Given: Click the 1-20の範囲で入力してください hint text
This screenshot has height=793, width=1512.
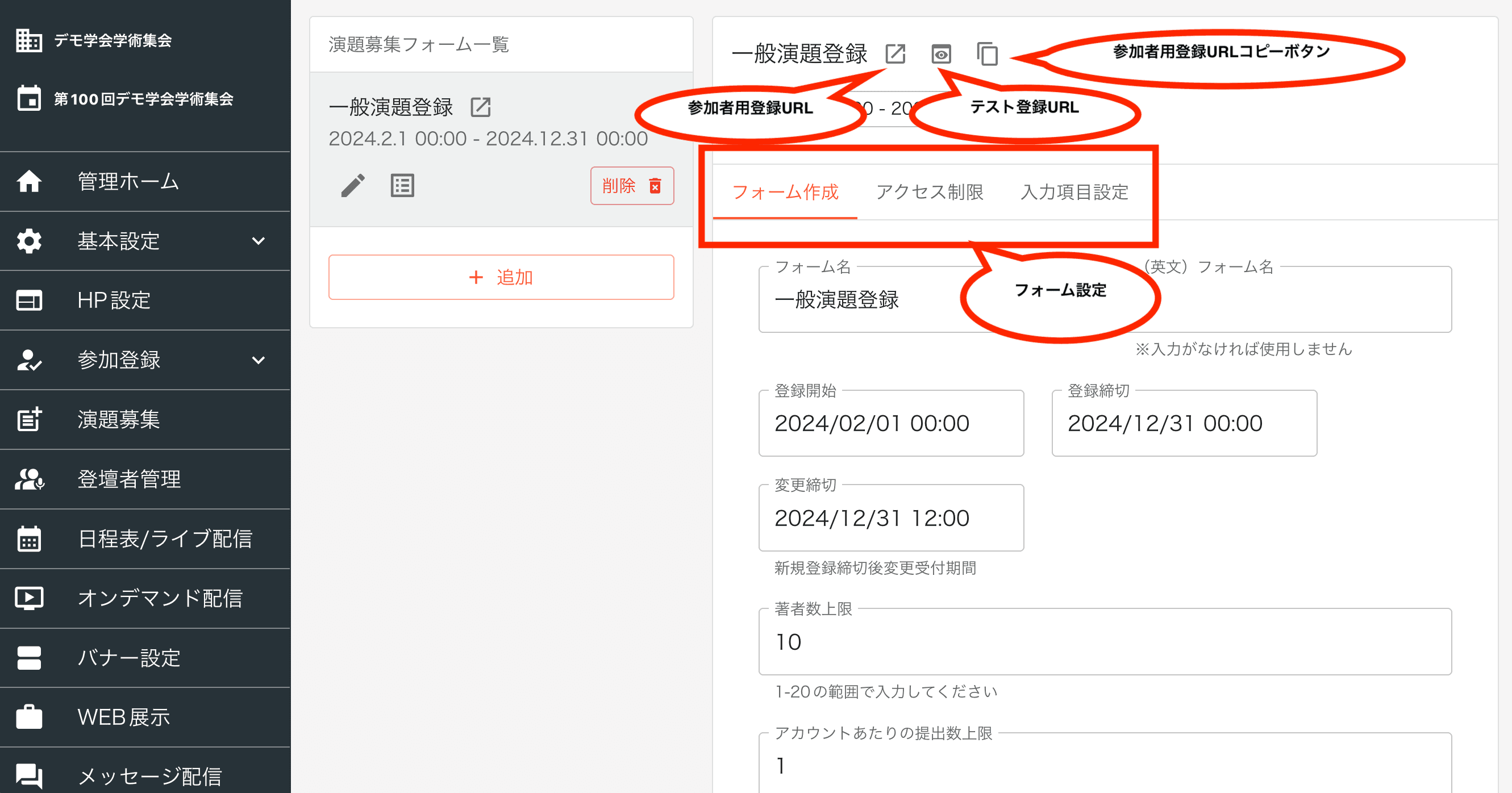Looking at the screenshot, I should coord(886,691).
